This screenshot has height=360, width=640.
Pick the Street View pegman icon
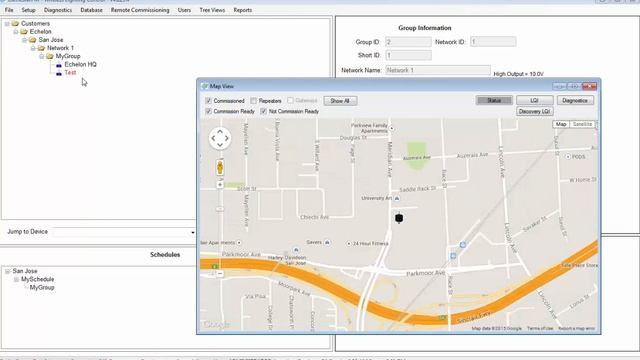point(220,168)
